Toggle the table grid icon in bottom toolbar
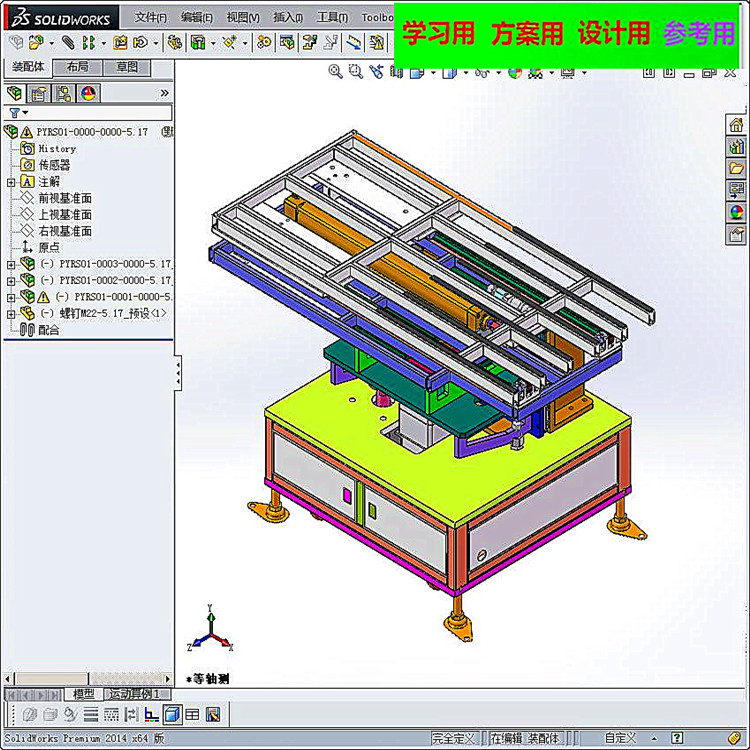The height and width of the screenshot is (750, 750). point(192,715)
